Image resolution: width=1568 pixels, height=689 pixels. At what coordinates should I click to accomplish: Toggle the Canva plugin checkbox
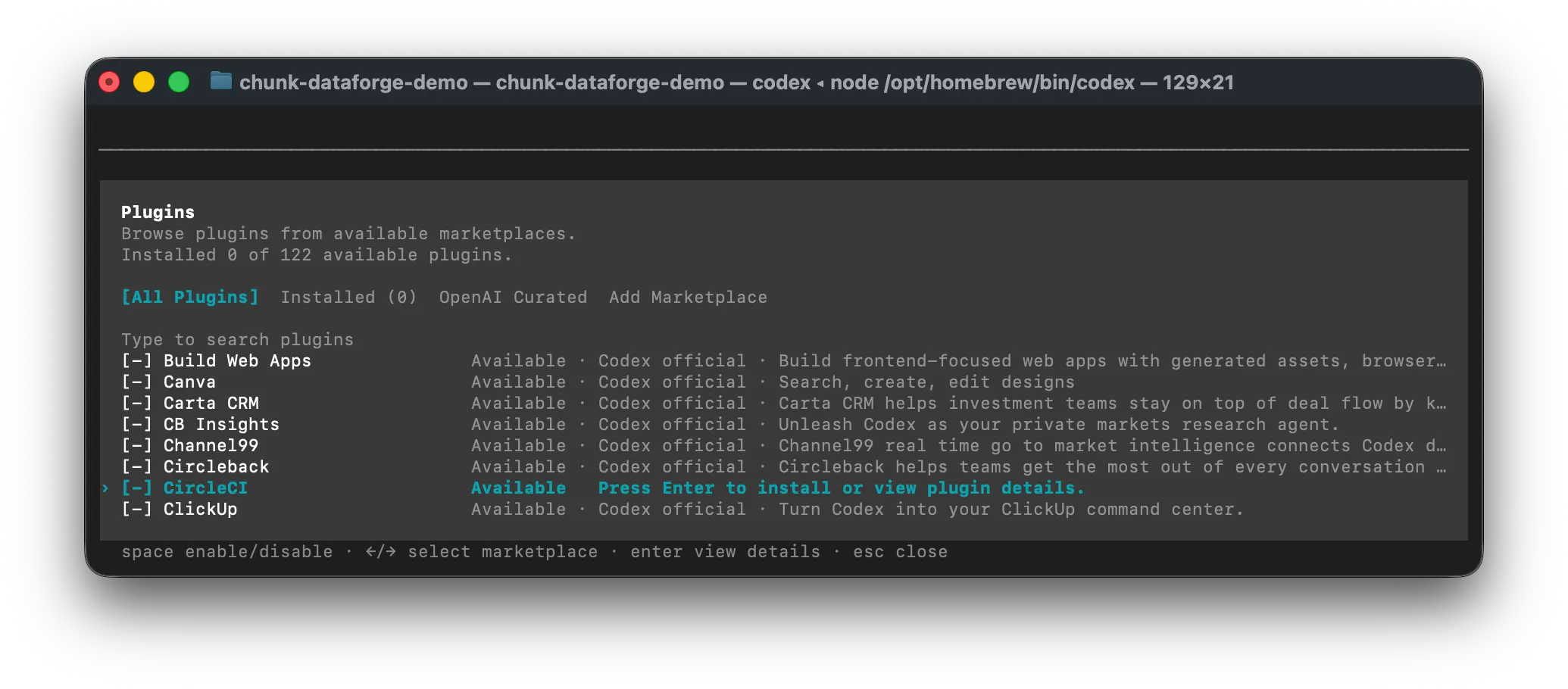(x=137, y=382)
